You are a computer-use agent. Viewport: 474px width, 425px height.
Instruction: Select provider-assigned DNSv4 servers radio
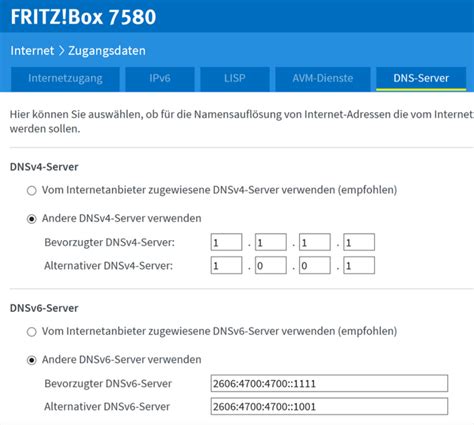point(32,191)
